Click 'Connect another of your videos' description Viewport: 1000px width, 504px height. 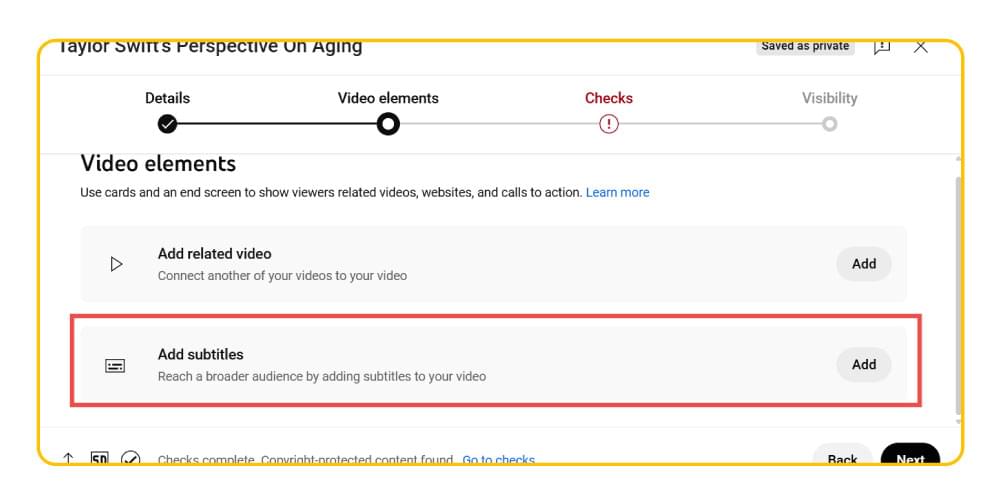282,276
